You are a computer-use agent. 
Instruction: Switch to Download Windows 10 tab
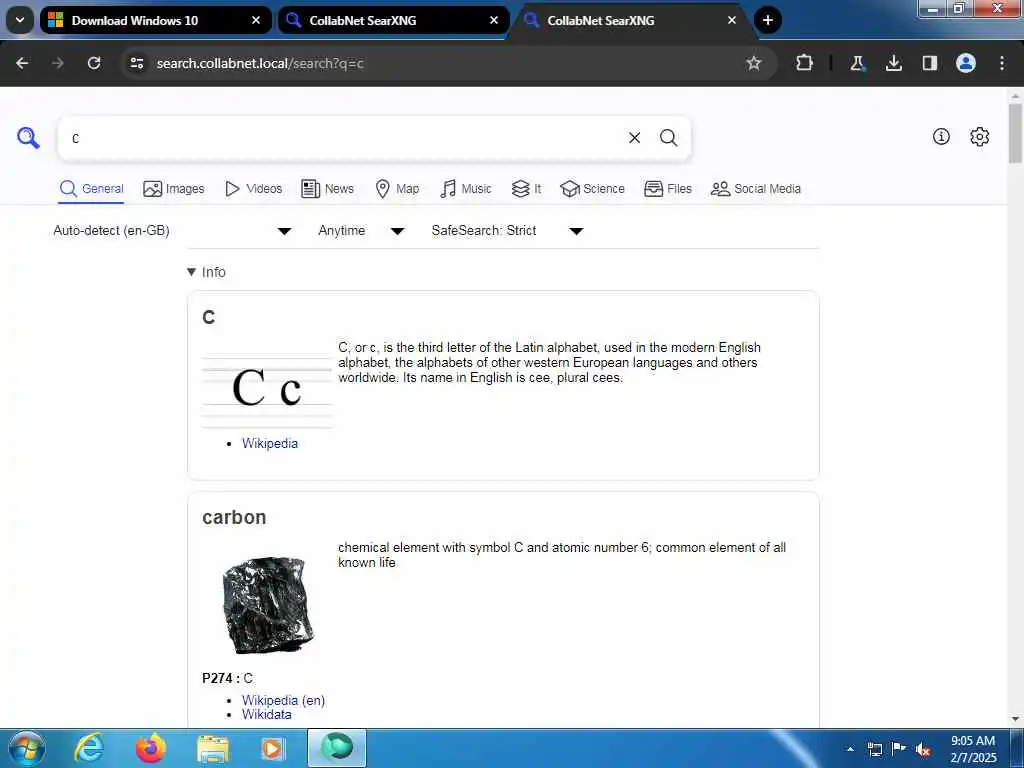(x=155, y=20)
